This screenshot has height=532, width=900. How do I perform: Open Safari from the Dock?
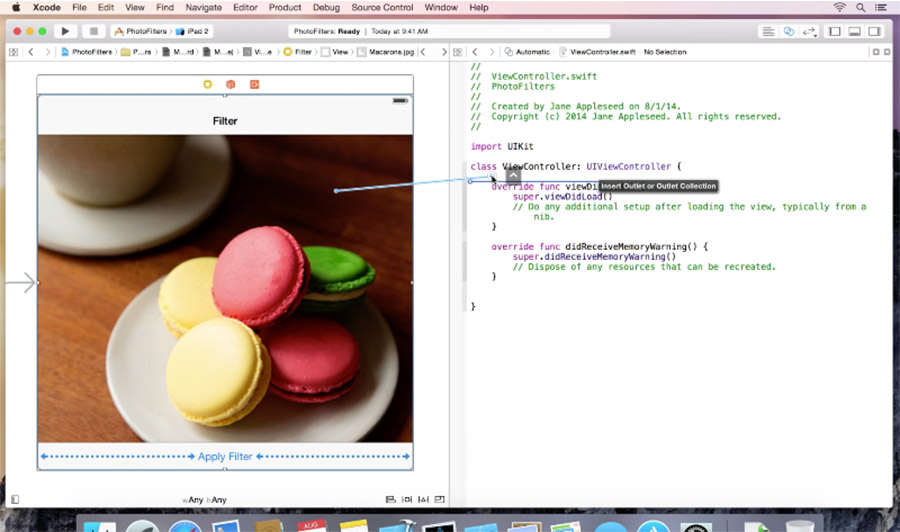(x=185, y=526)
